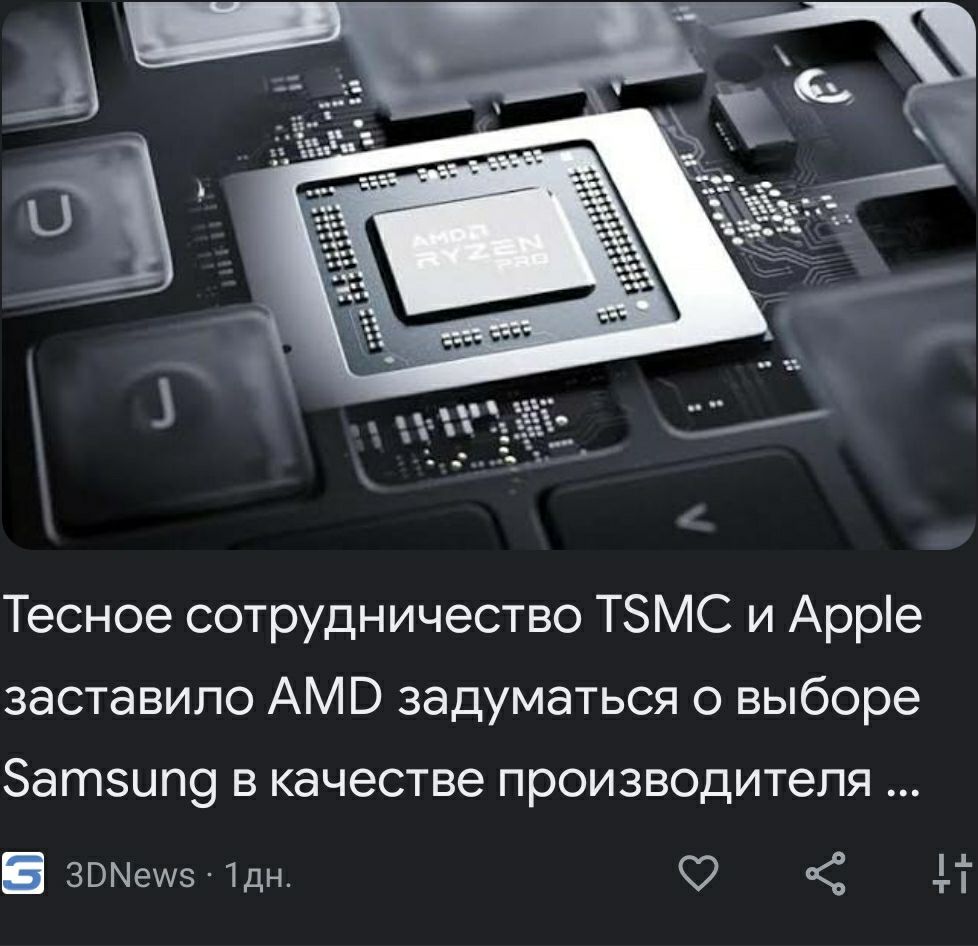Like the article with the heart icon
Viewport: 978px width, 946px height.
(698, 873)
